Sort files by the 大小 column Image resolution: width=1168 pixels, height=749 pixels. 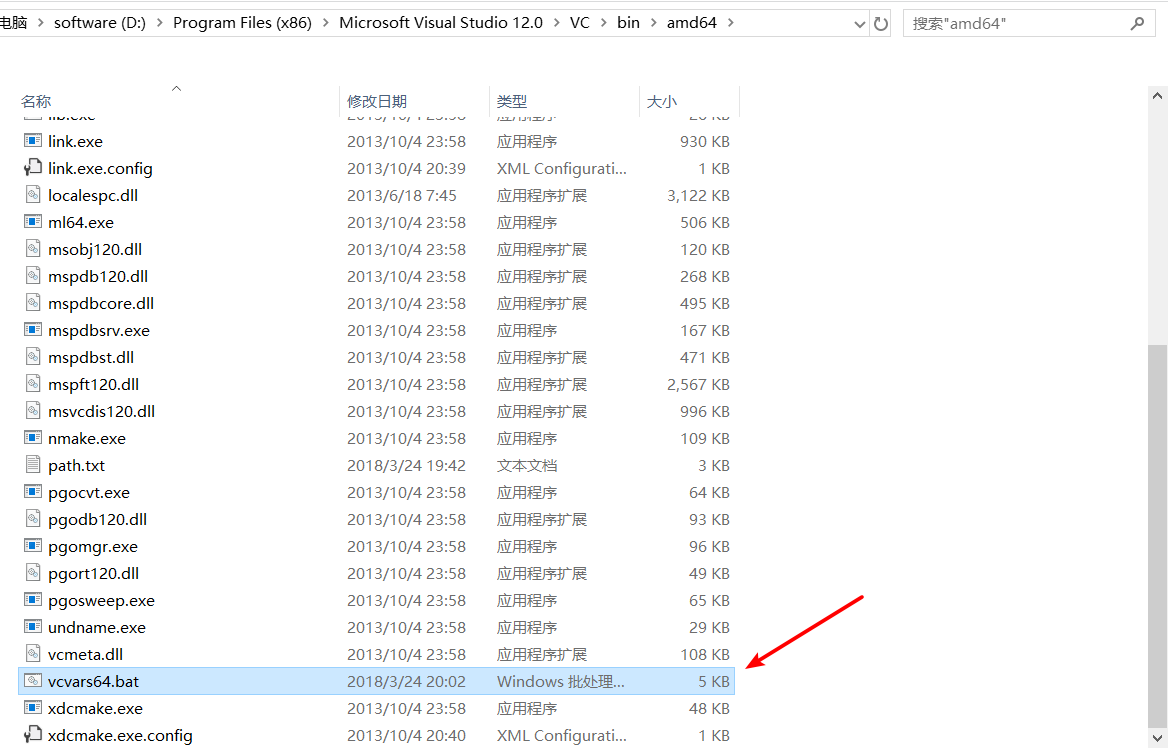click(662, 101)
